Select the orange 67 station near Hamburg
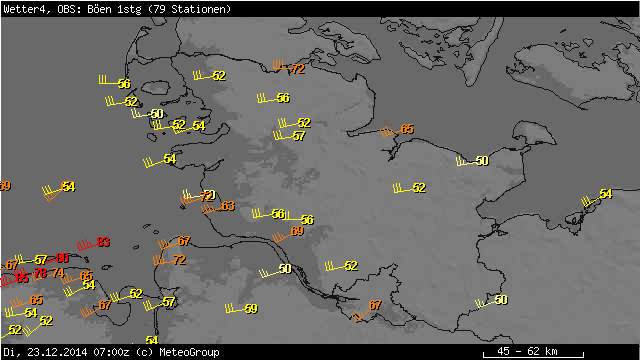640x360 pixels. [367, 310]
